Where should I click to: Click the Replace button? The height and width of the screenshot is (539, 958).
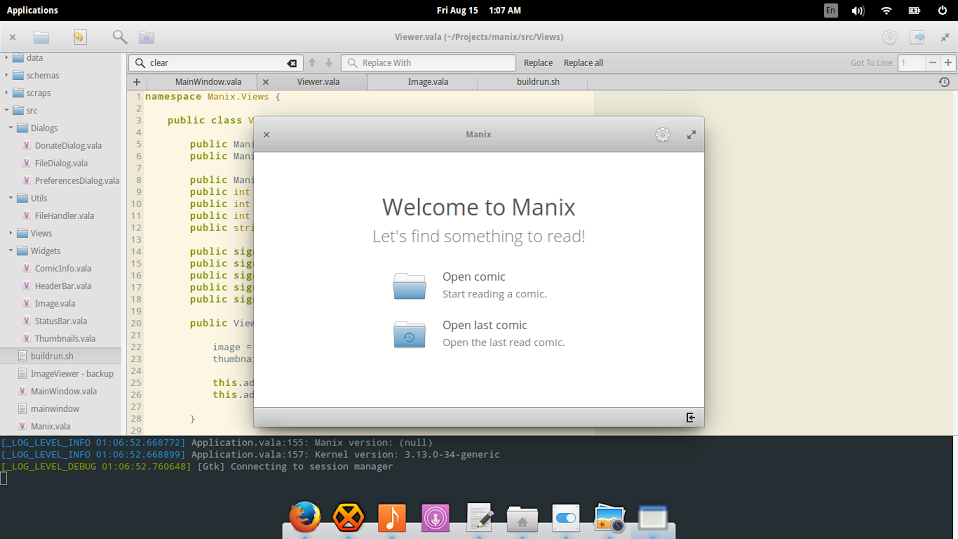coord(538,63)
